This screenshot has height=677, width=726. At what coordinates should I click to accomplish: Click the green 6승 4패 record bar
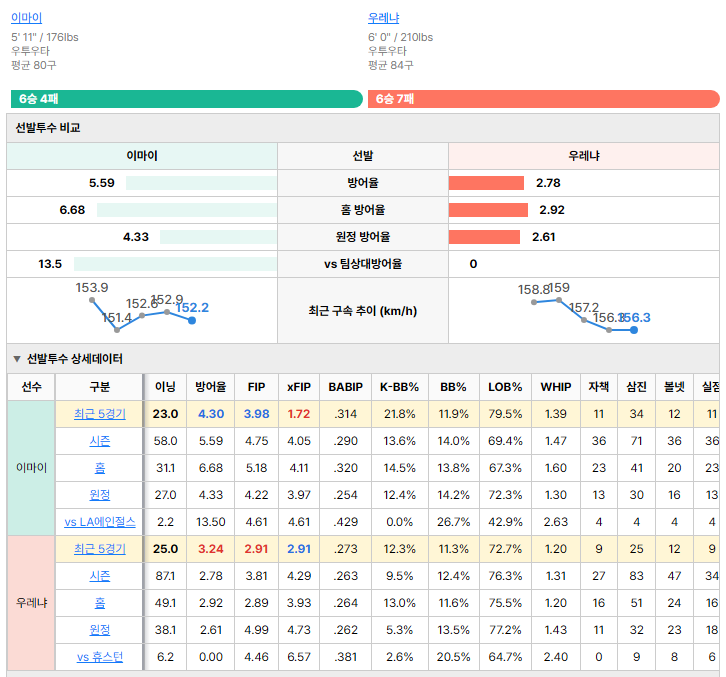click(x=187, y=99)
